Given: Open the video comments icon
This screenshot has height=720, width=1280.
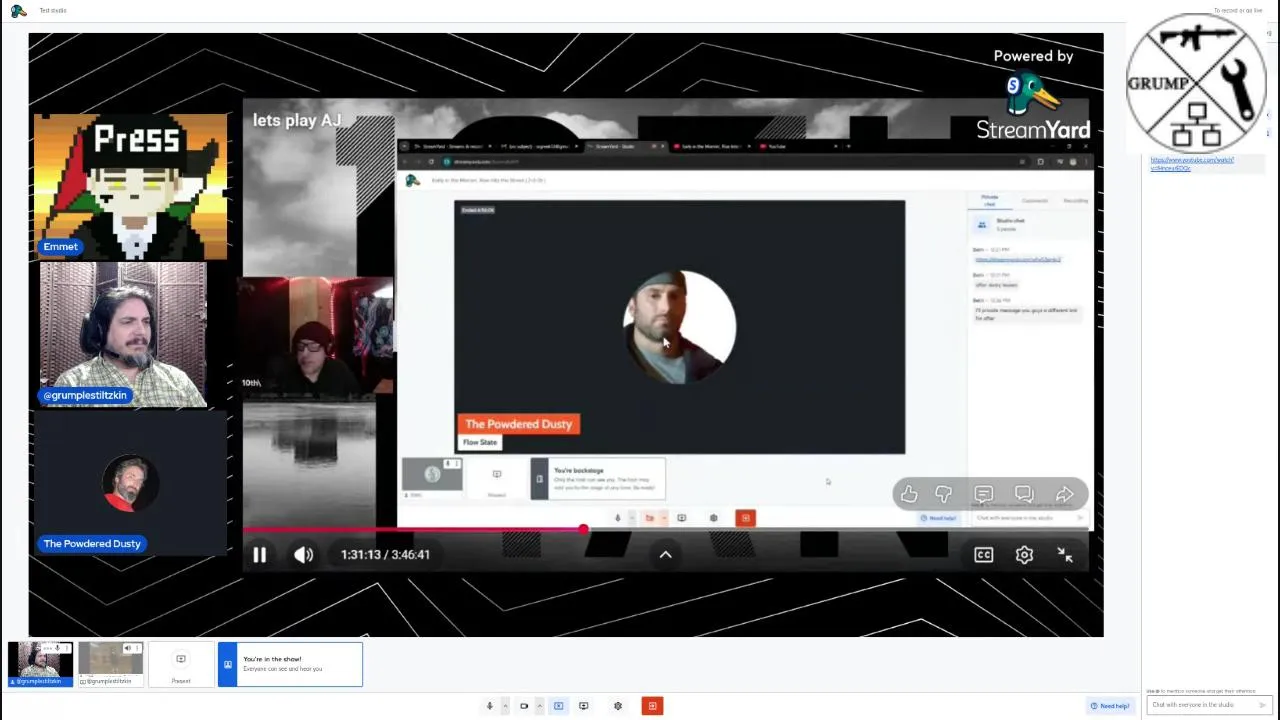Looking at the screenshot, I should pos(984,494).
